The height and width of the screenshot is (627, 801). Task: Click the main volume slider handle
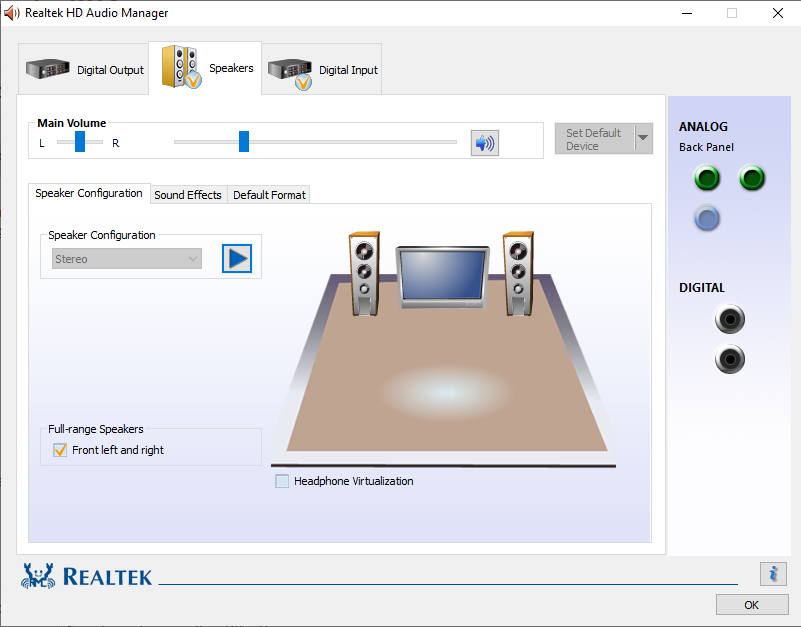click(x=244, y=142)
